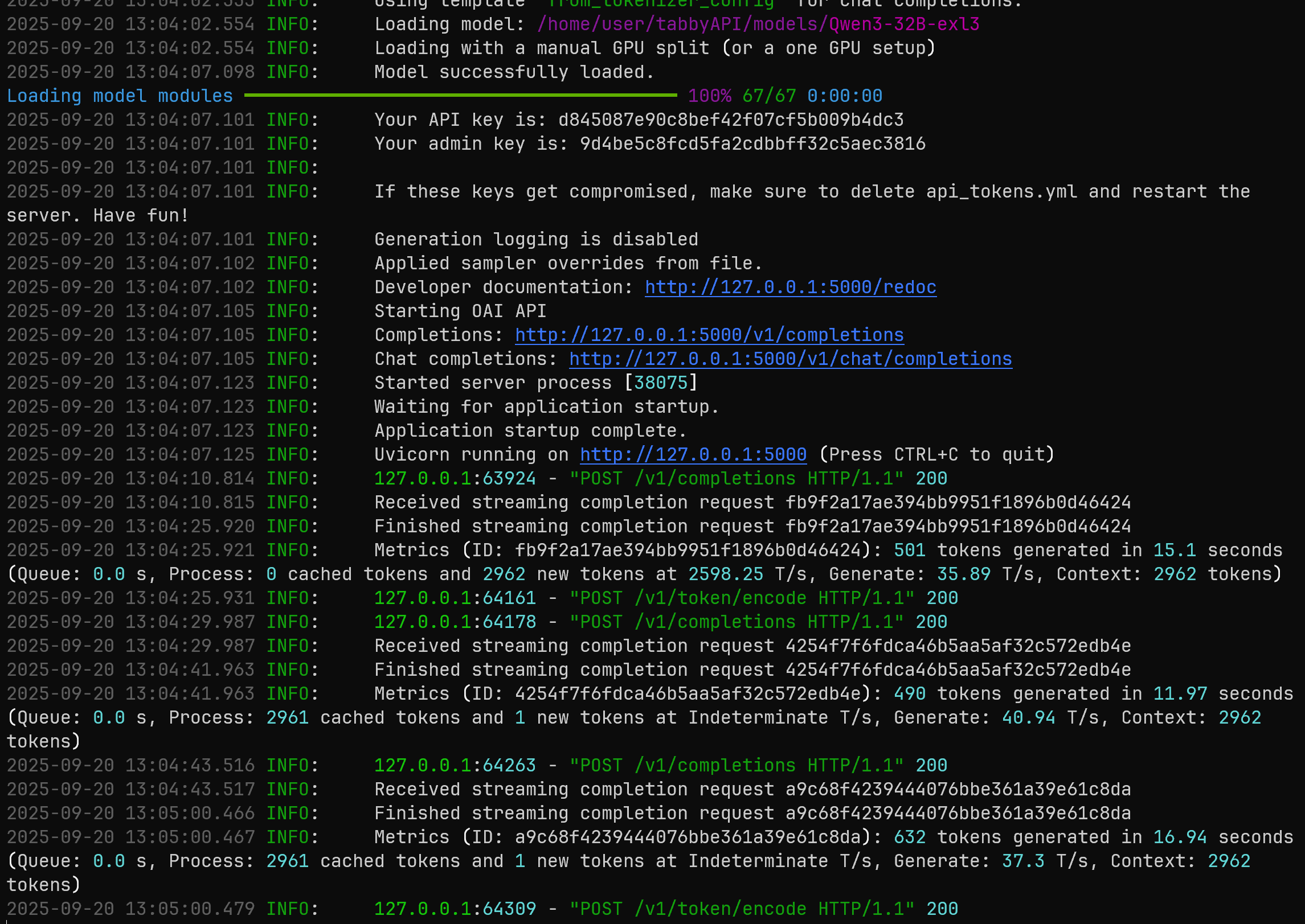Click the green model loading progress bar

(460, 96)
